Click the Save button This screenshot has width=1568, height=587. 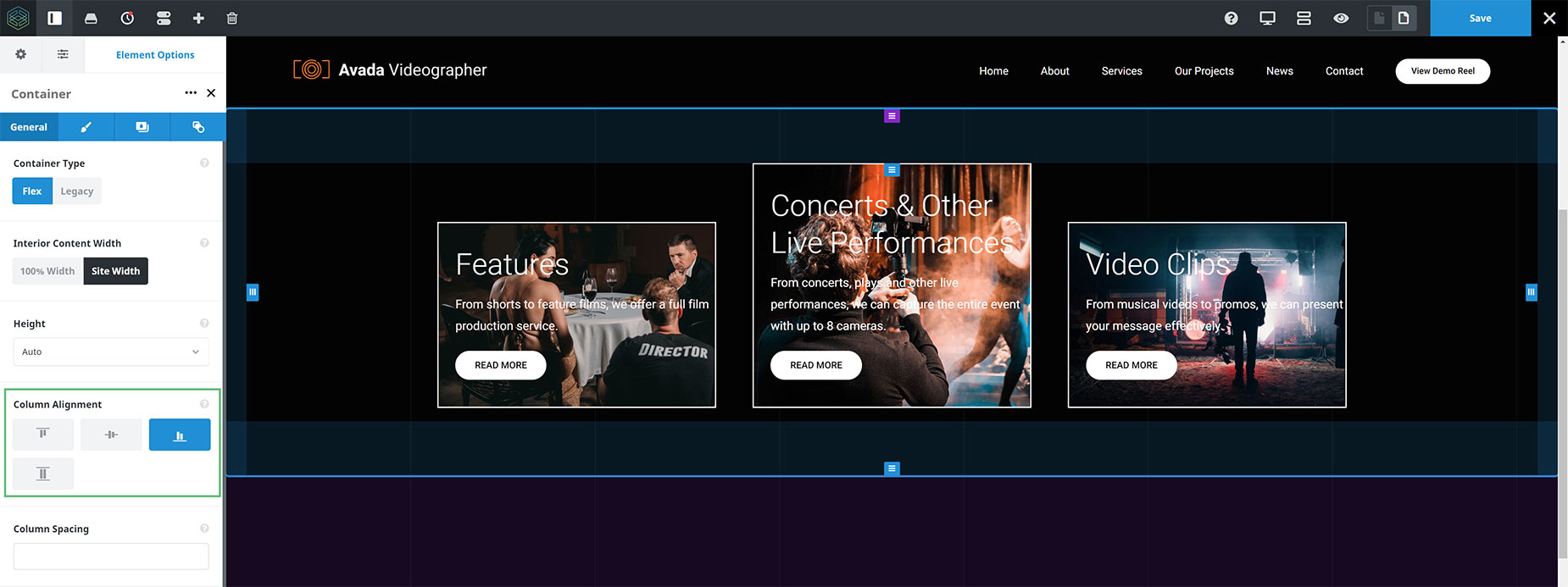(x=1481, y=18)
